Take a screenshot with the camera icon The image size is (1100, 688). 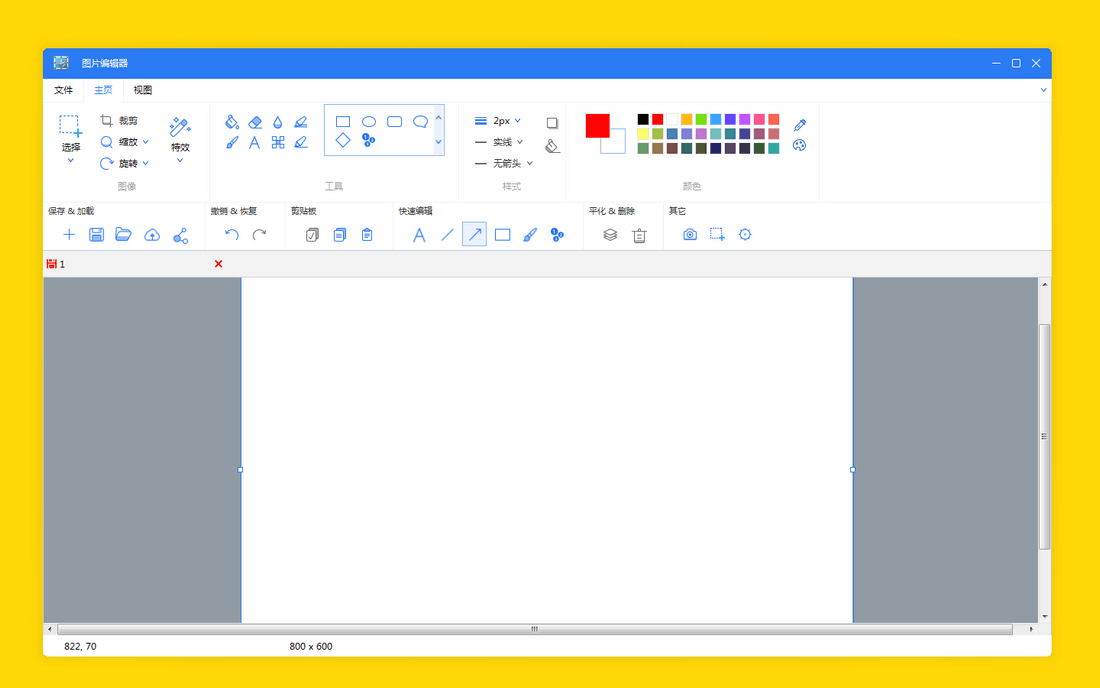[x=690, y=235]
